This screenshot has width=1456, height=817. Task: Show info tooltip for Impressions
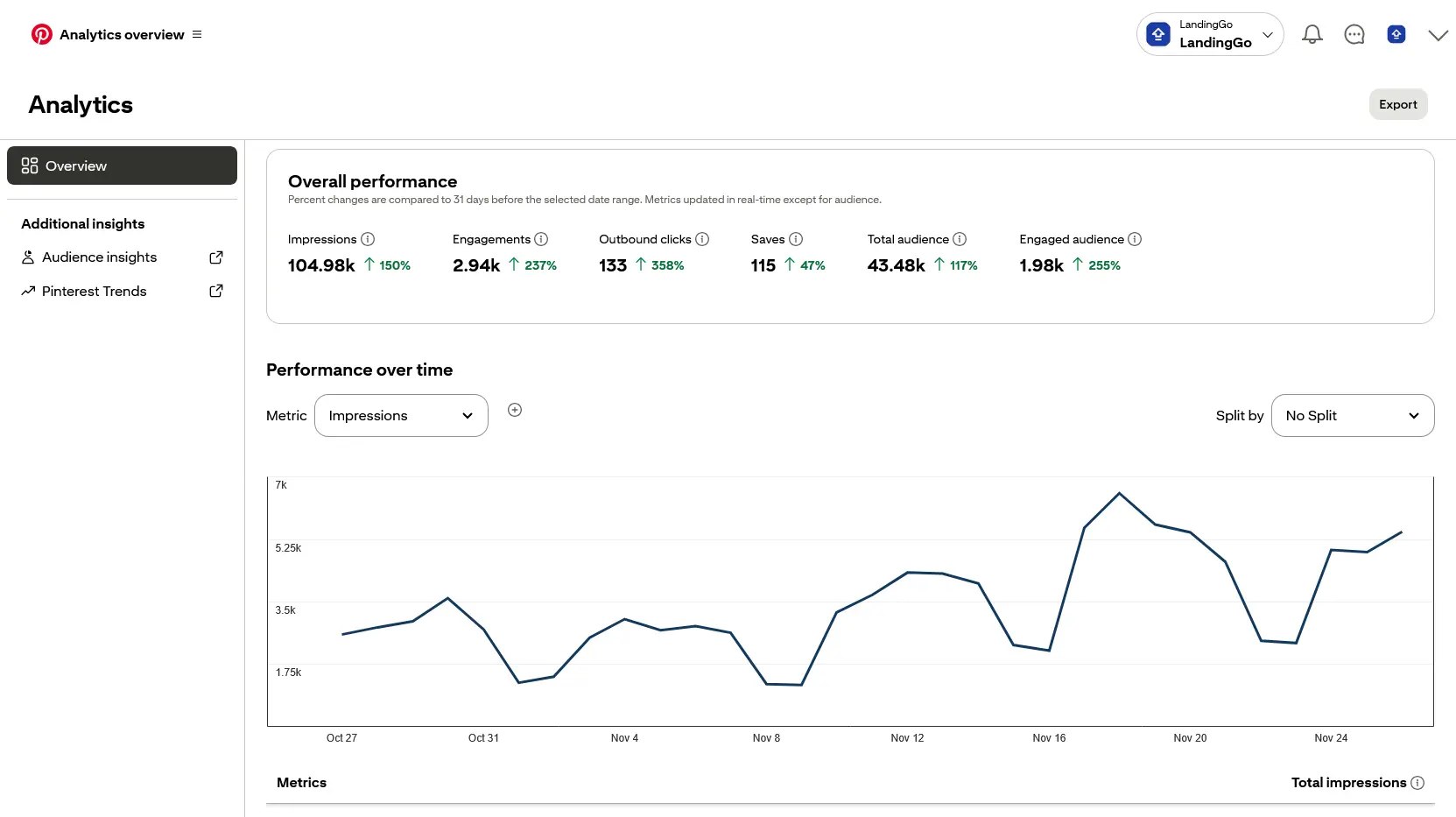(x=368, y=239)
